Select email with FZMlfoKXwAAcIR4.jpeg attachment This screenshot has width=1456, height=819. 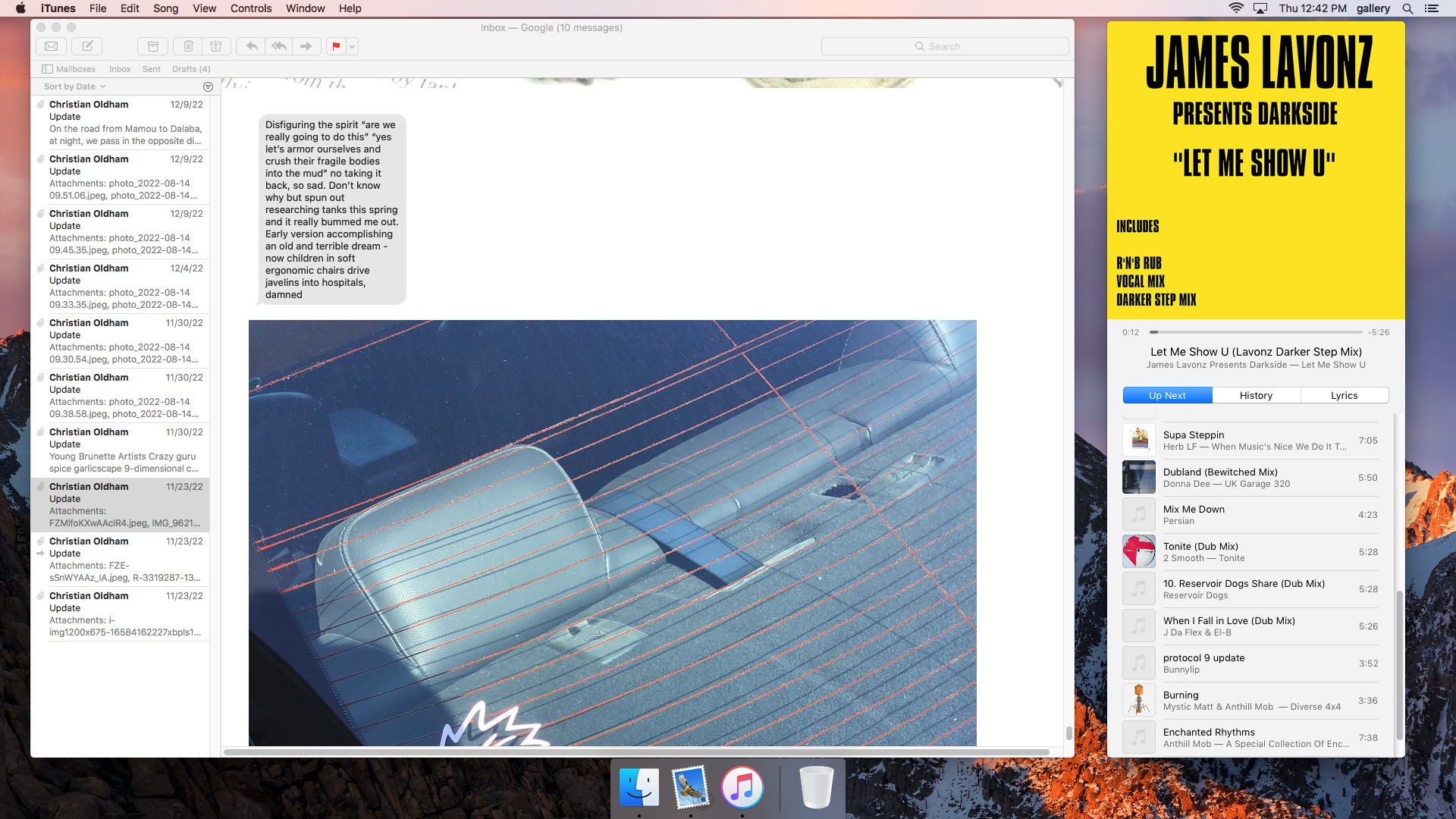point(121,505)
